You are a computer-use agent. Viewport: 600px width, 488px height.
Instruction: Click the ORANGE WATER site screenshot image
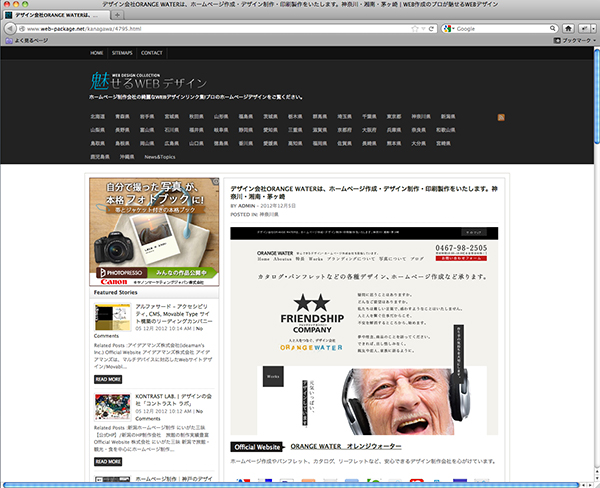click(x=364, y=331)
